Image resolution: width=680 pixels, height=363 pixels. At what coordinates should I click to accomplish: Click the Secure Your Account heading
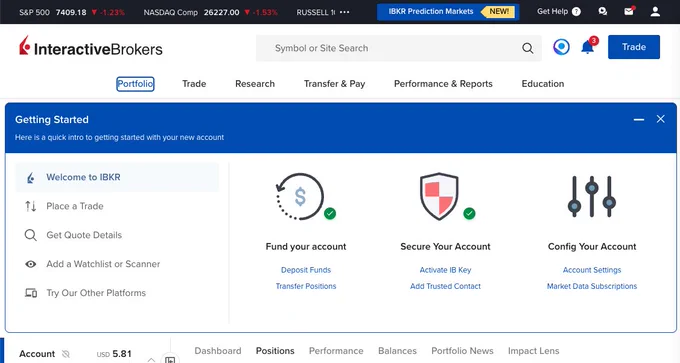(x=445, y=247)
